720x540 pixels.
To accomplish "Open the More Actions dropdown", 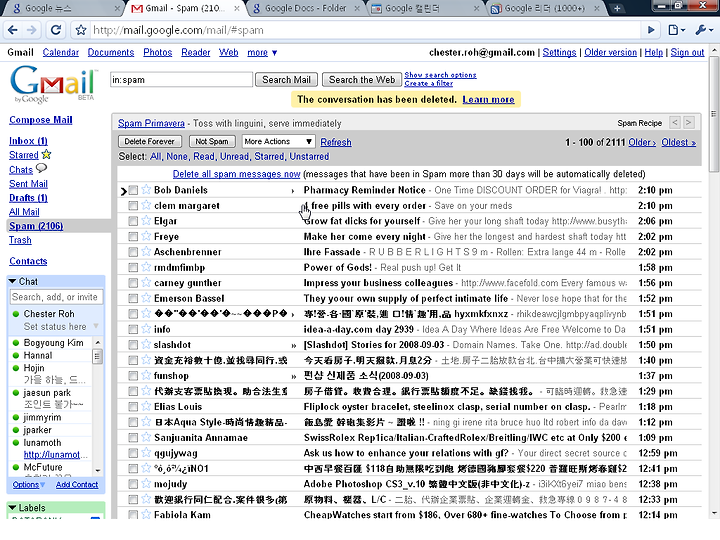I will coord(278,141).
